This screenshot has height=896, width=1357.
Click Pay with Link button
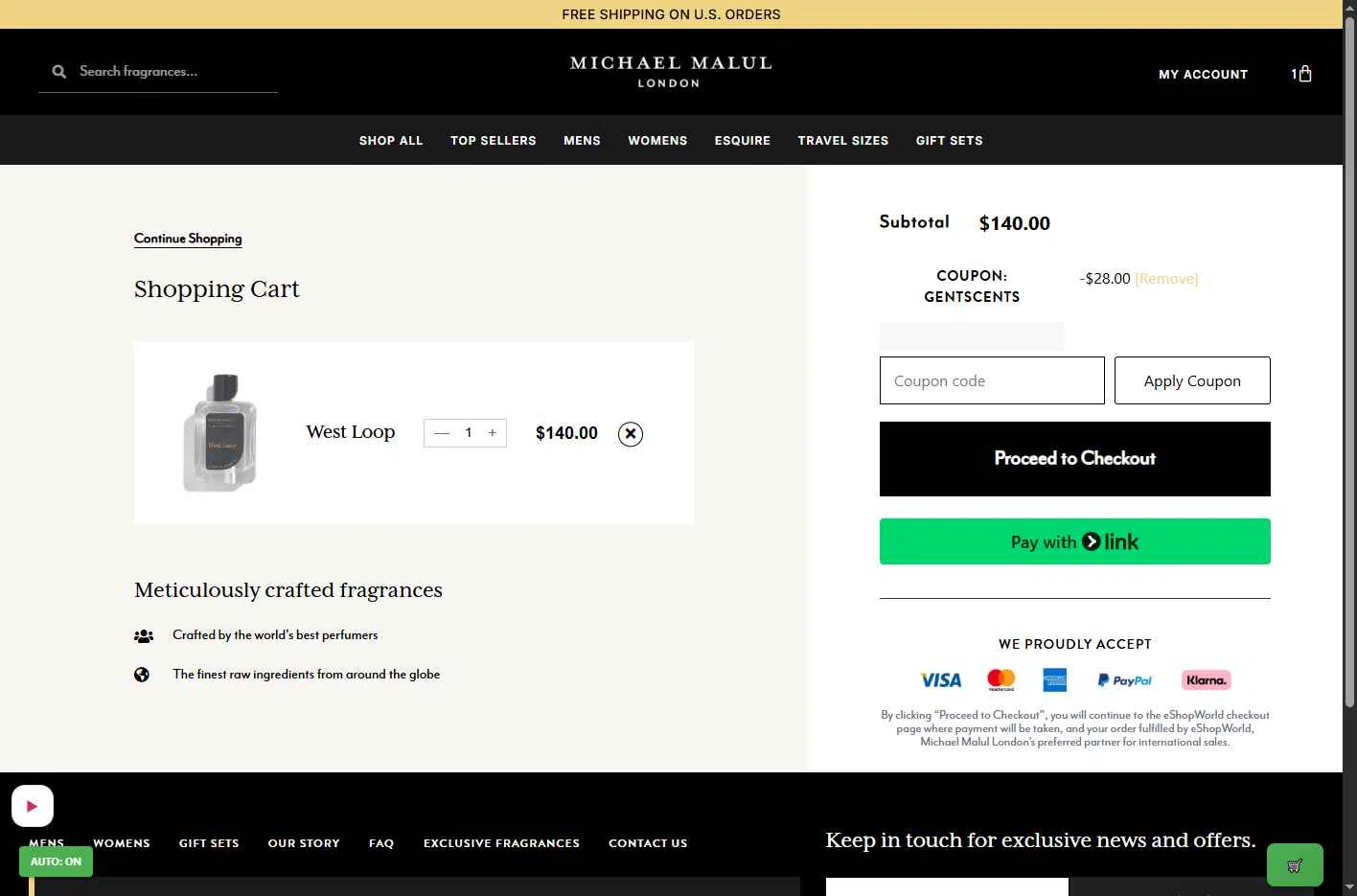[1075, 541]
